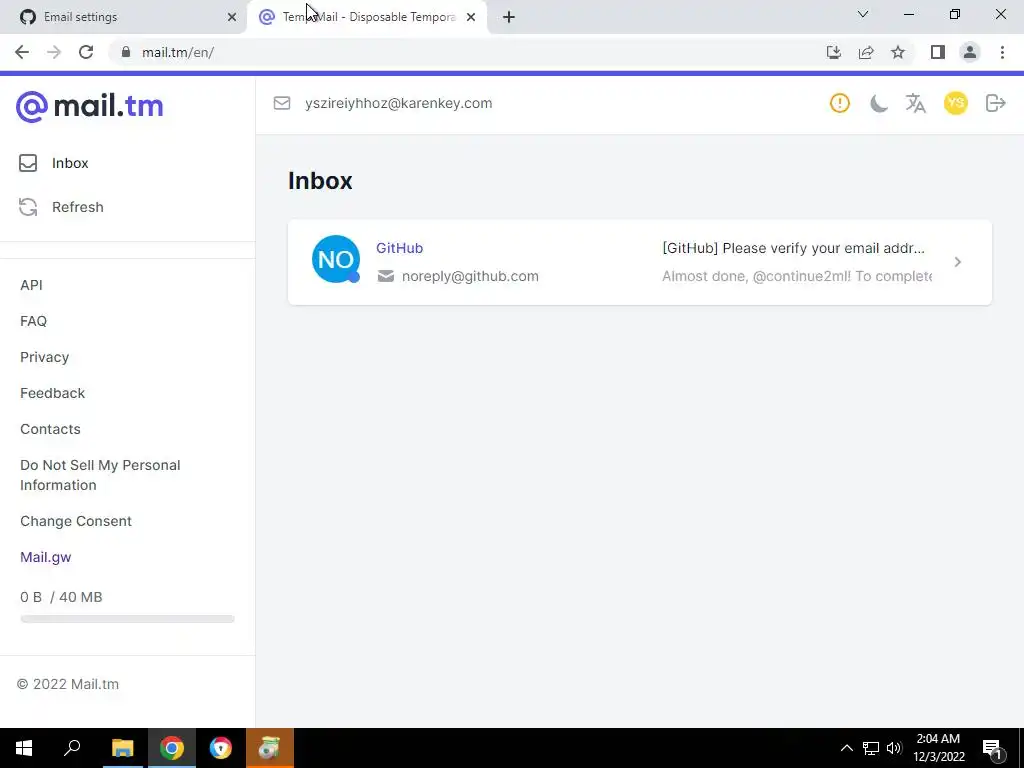Viewport: 1024px width, 768px height.
Task: Select the Temp Mail browser tab
Action: click(x=366, y=17)
